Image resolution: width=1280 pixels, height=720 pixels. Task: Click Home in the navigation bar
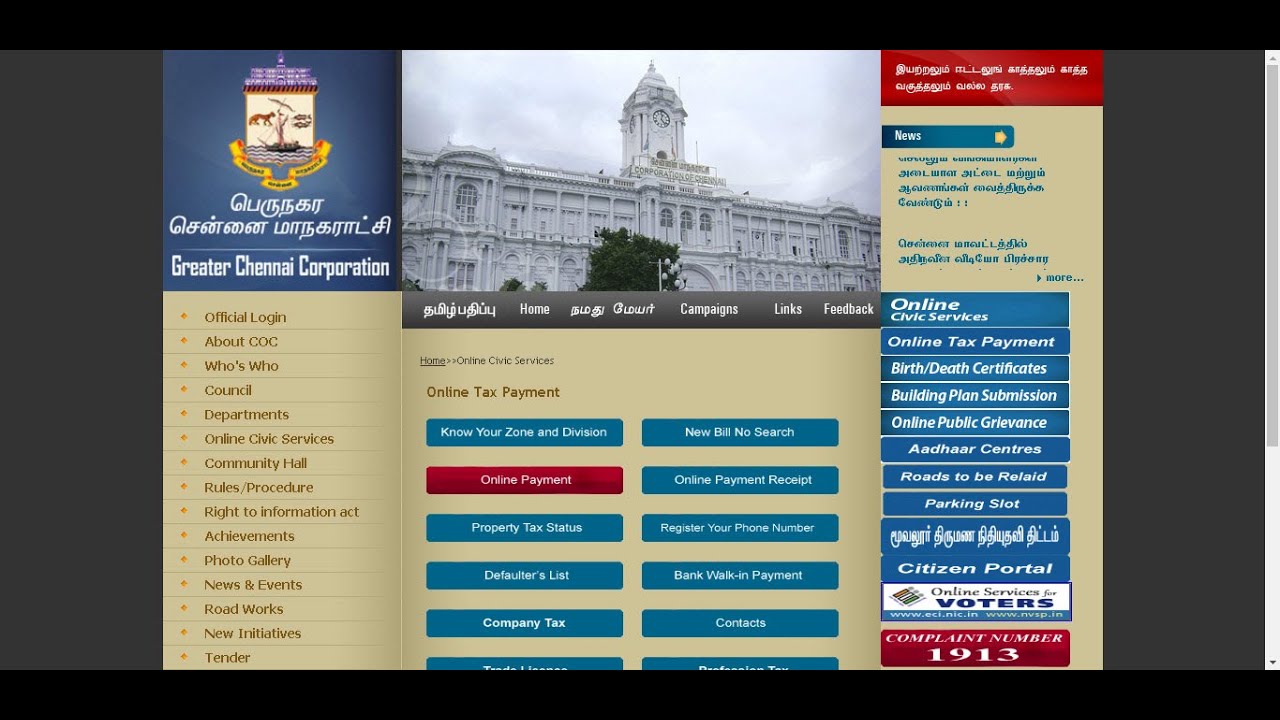click(x=535, y=309)
